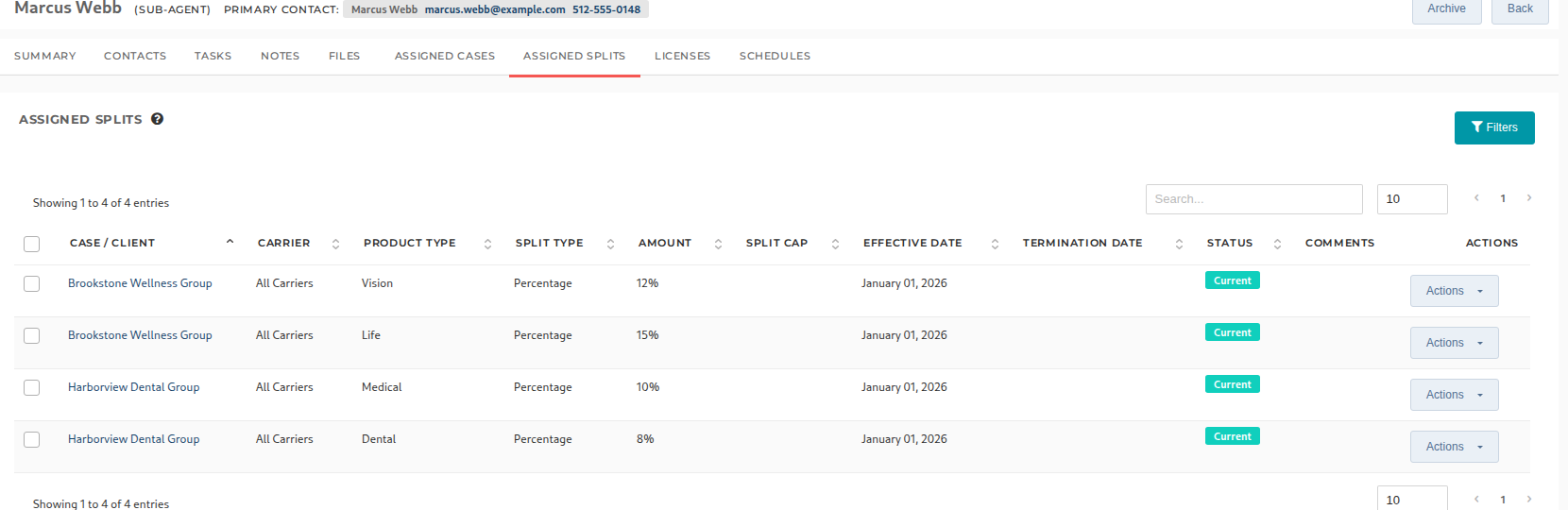This screenshot has width=1568, height=510.
Task: Click the Comments column header
Action: 1339,243
